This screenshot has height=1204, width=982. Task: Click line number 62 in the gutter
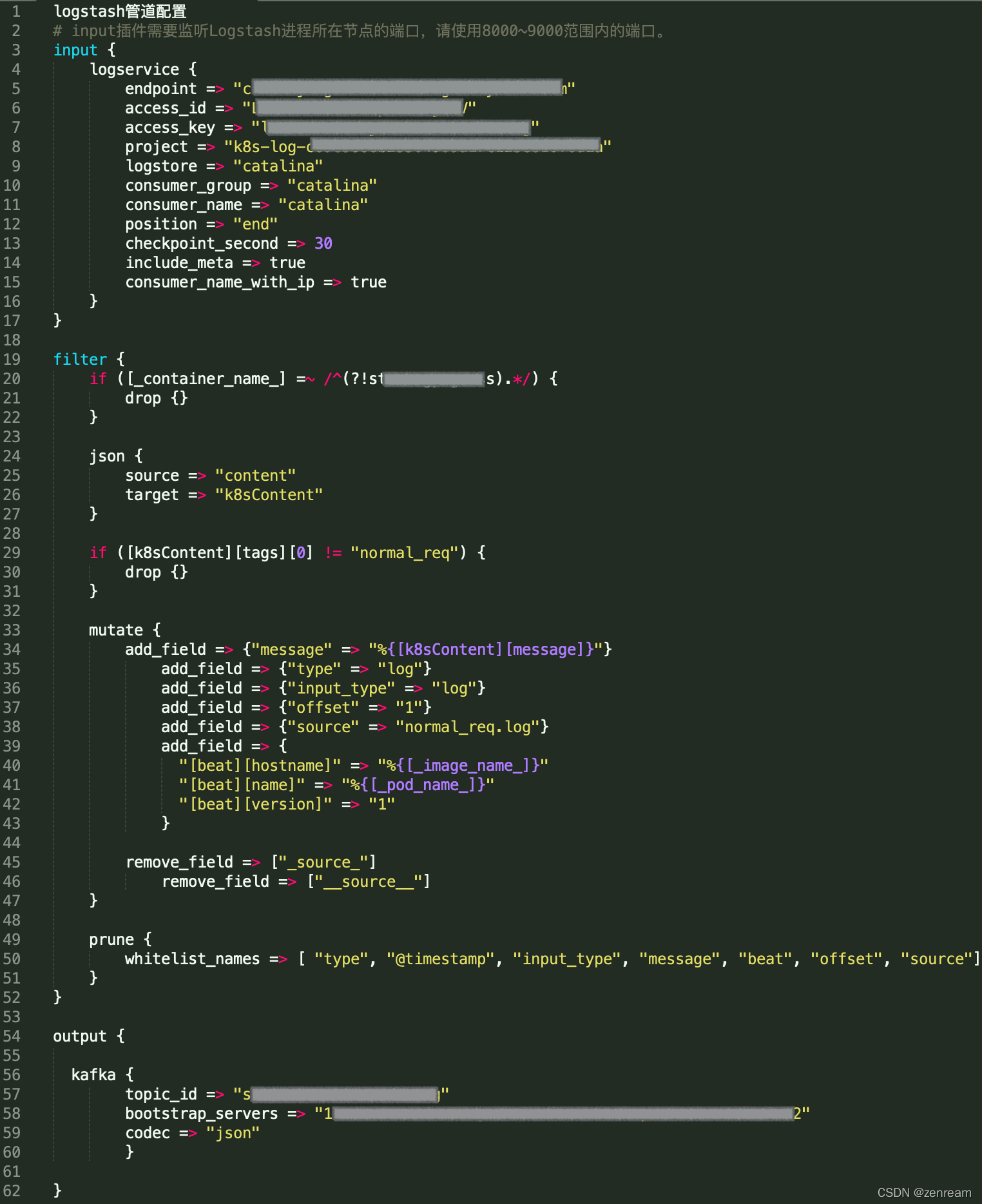(12, 1191)
